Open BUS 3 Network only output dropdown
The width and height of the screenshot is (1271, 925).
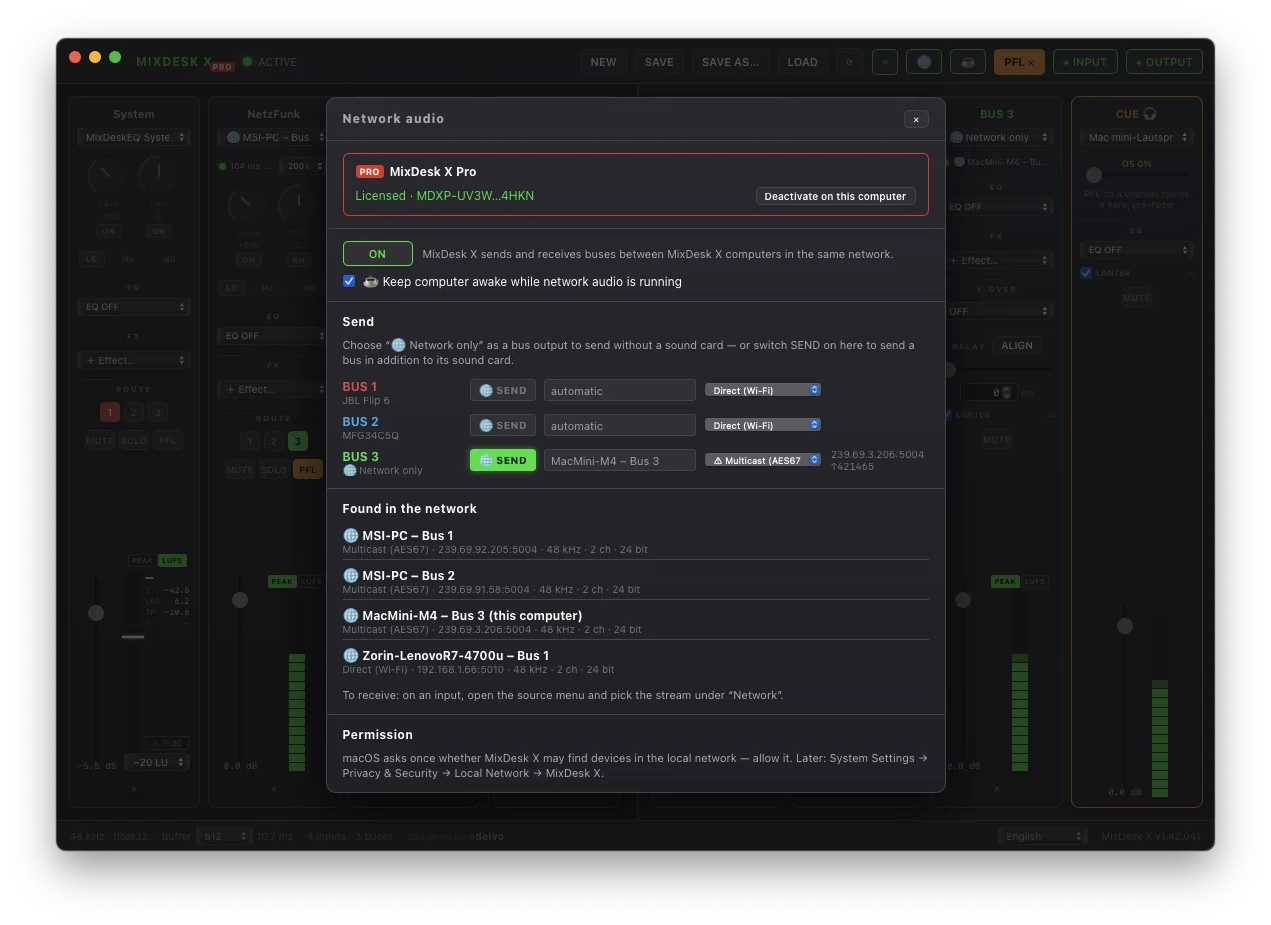coord(1000,137)
